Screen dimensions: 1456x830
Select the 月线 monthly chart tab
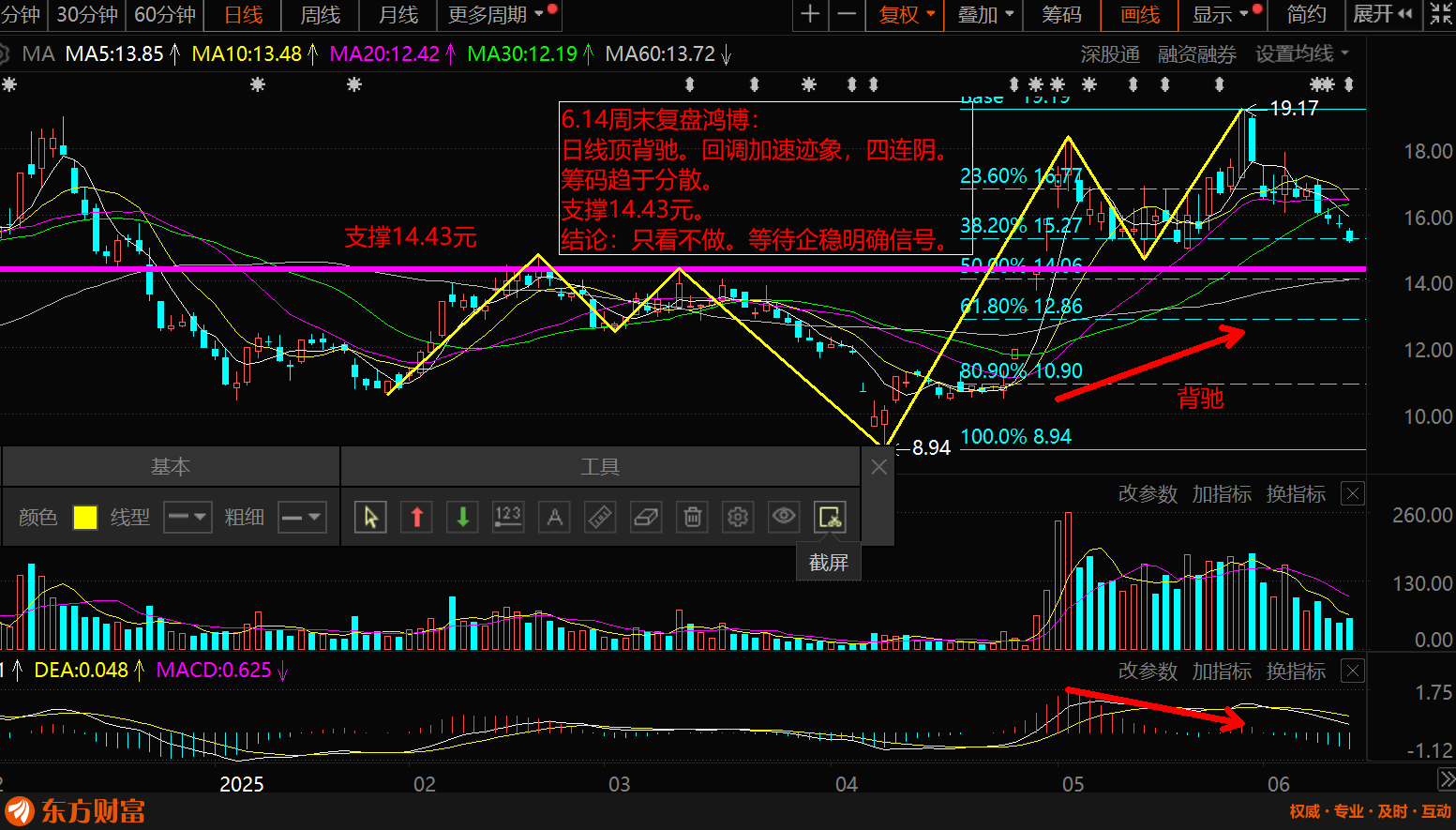pyautogui.click(x=398, y=15)
